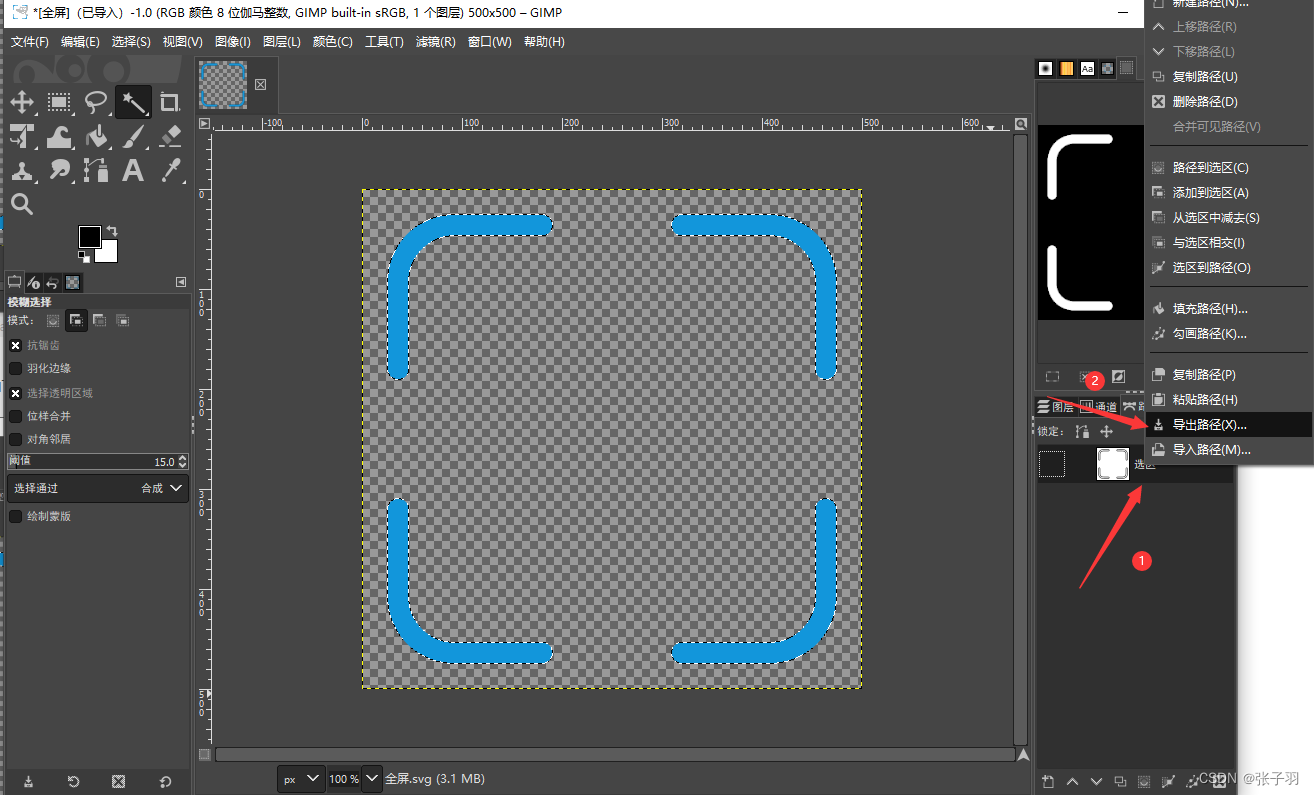Click 导出路径(X)... in context menu
1314x795 pixels.
(x=1228, y=425)
